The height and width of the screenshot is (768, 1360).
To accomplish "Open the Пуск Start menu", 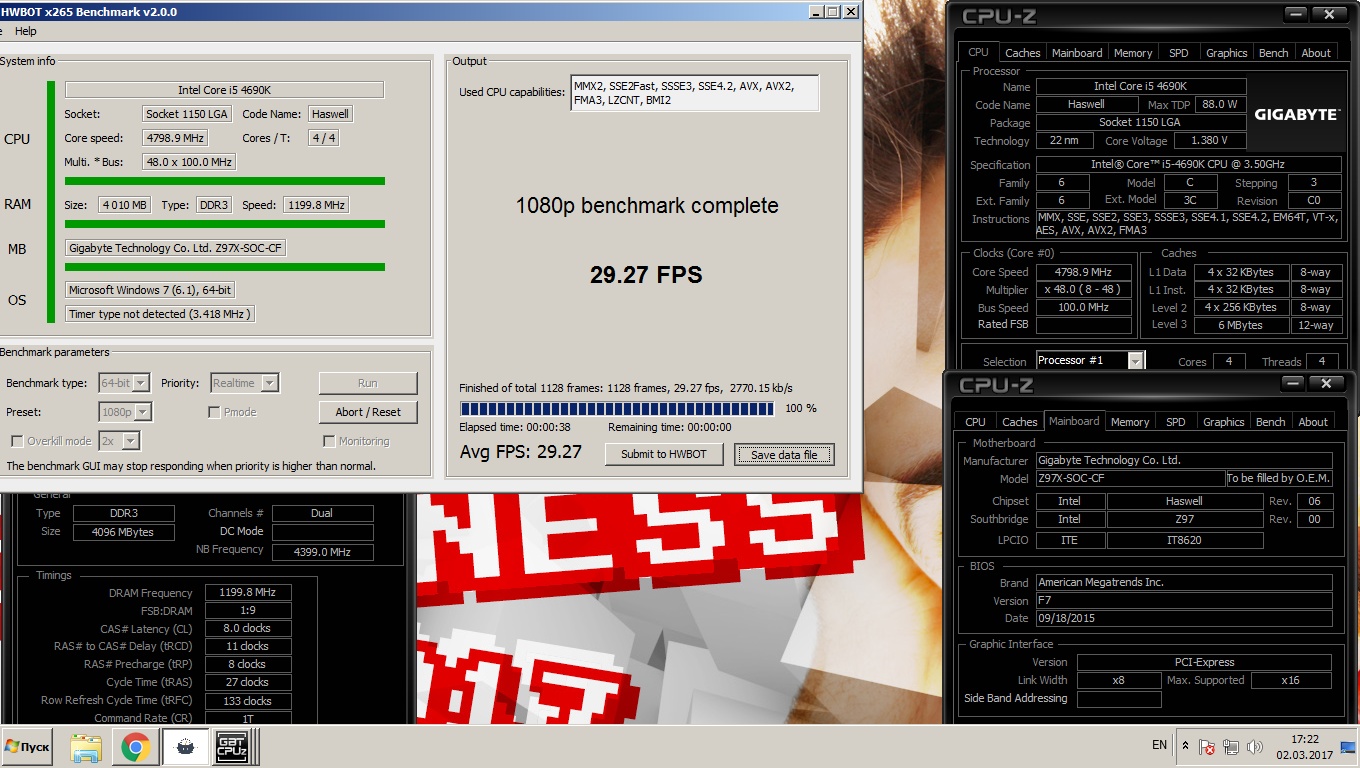I will (x=27, y=746).
